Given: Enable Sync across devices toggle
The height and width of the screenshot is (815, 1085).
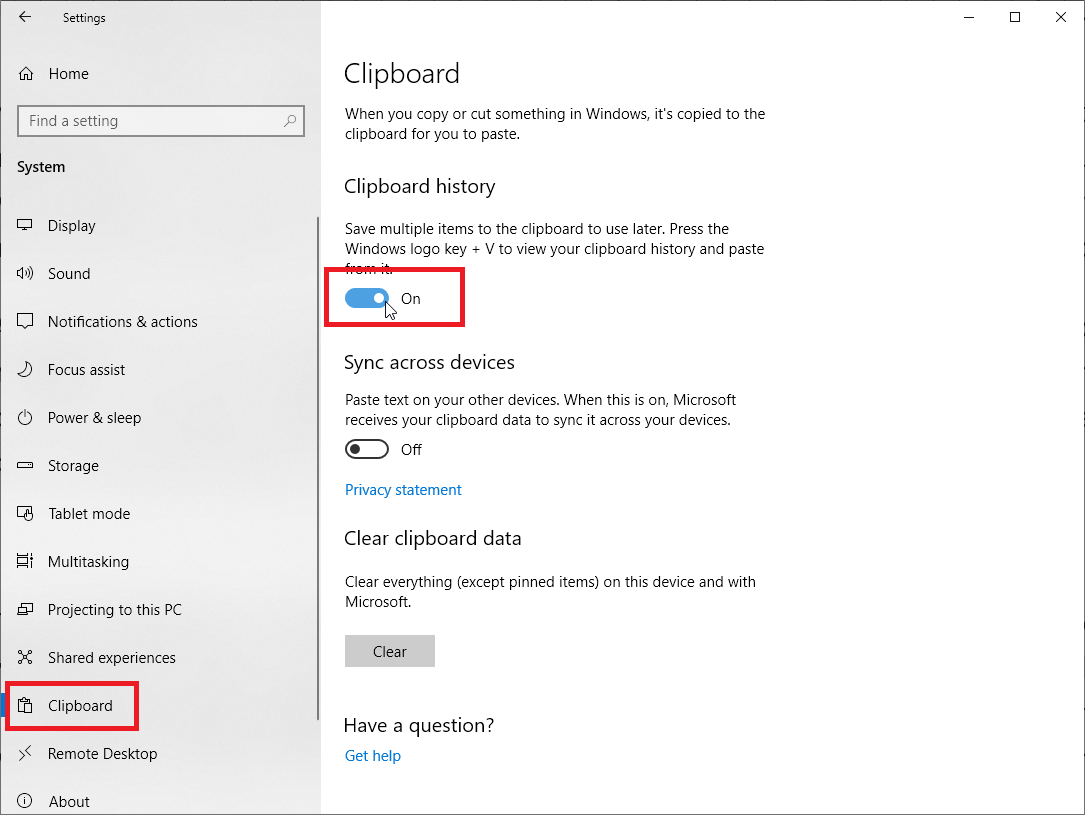Looking at the screenshot, I should (367, 450).
